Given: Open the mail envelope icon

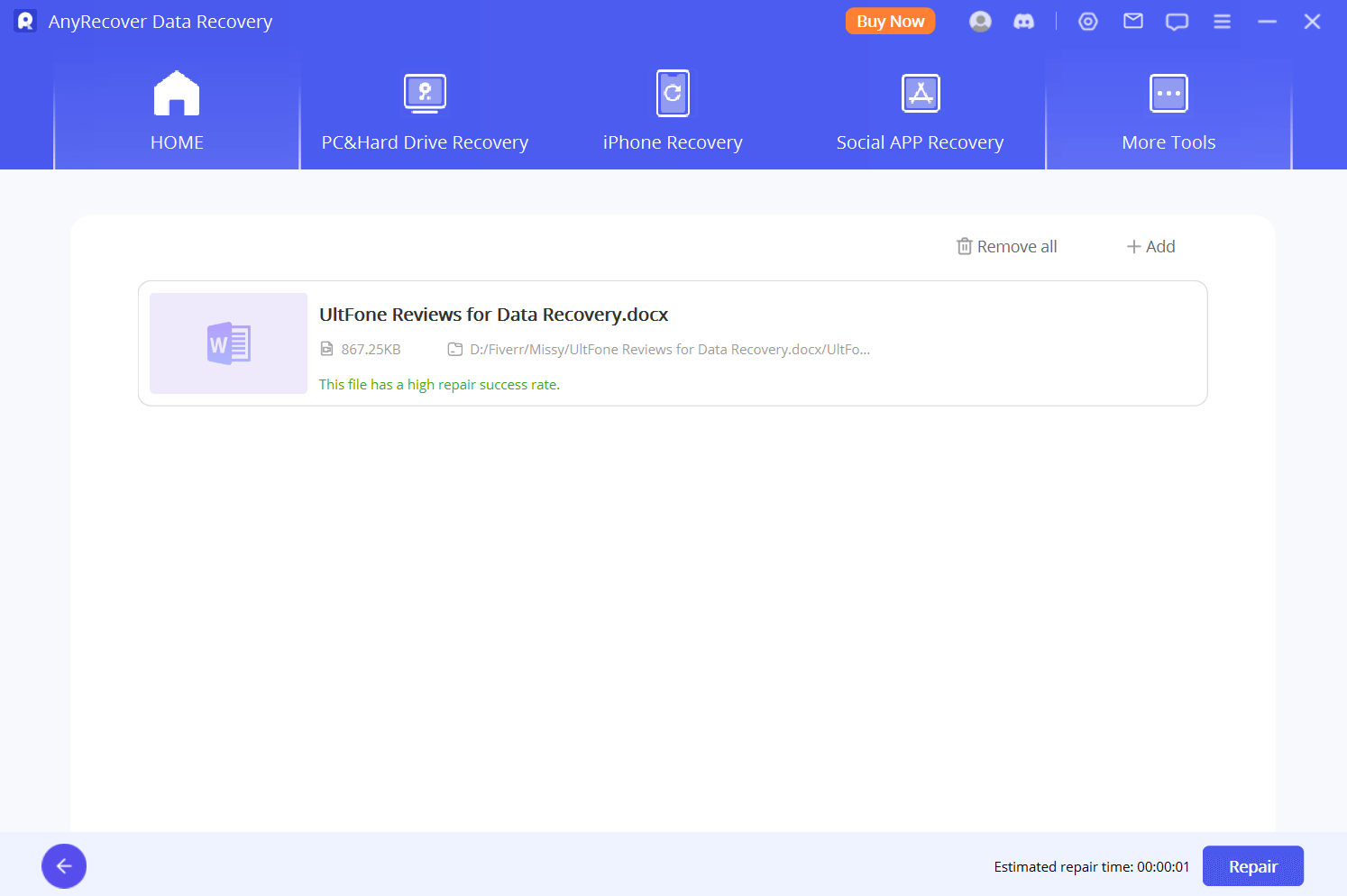Looking at the screenshot, I should pyautogui.click(x=1132, y=22).
